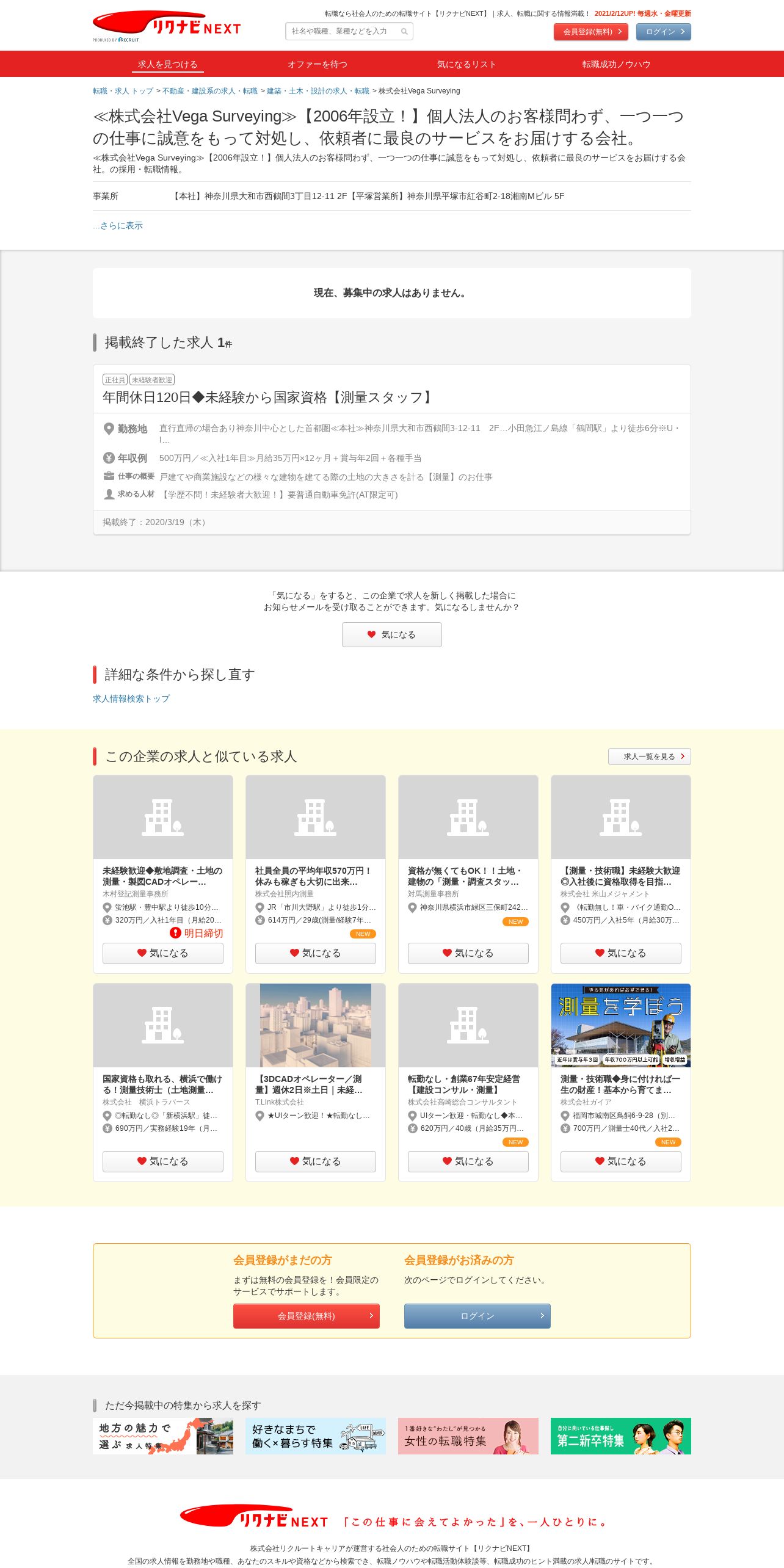
Task: Click the 転職・求人 トップ breadcrumb link
Action: click(123, 91)
